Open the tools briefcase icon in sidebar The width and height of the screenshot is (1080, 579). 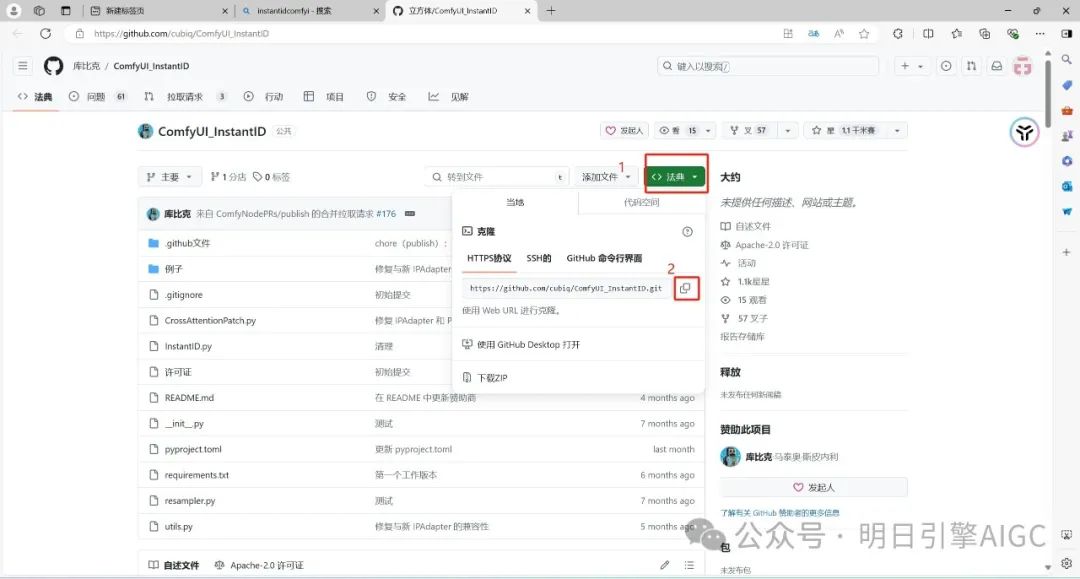pos(1066,110)
